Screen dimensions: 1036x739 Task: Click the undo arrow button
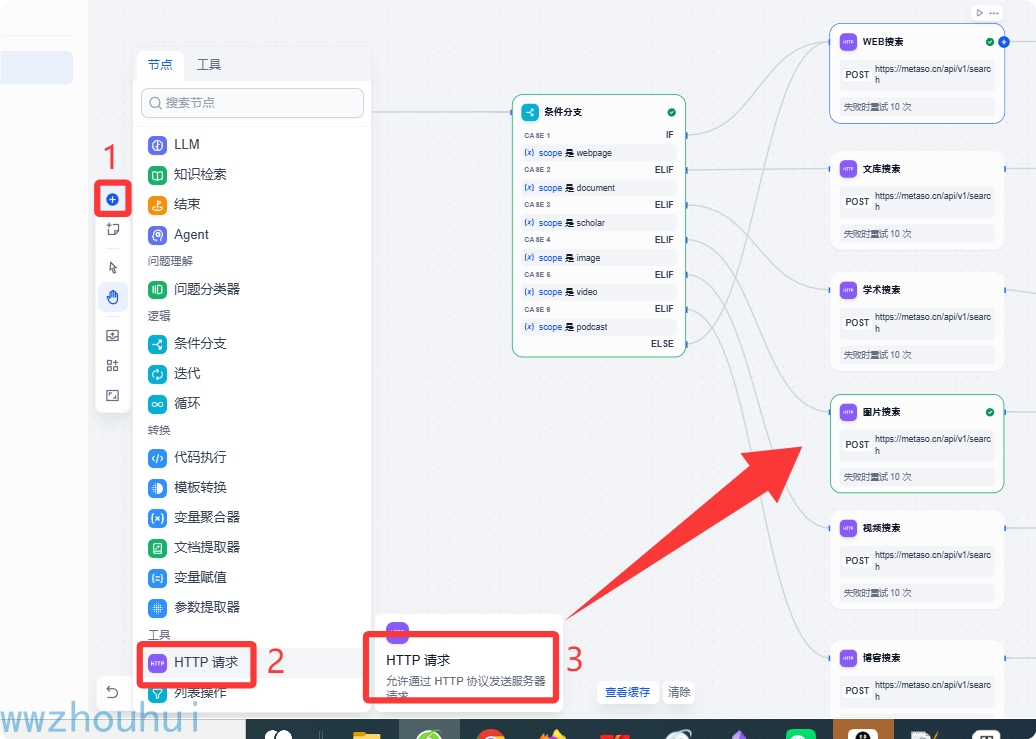112,692
